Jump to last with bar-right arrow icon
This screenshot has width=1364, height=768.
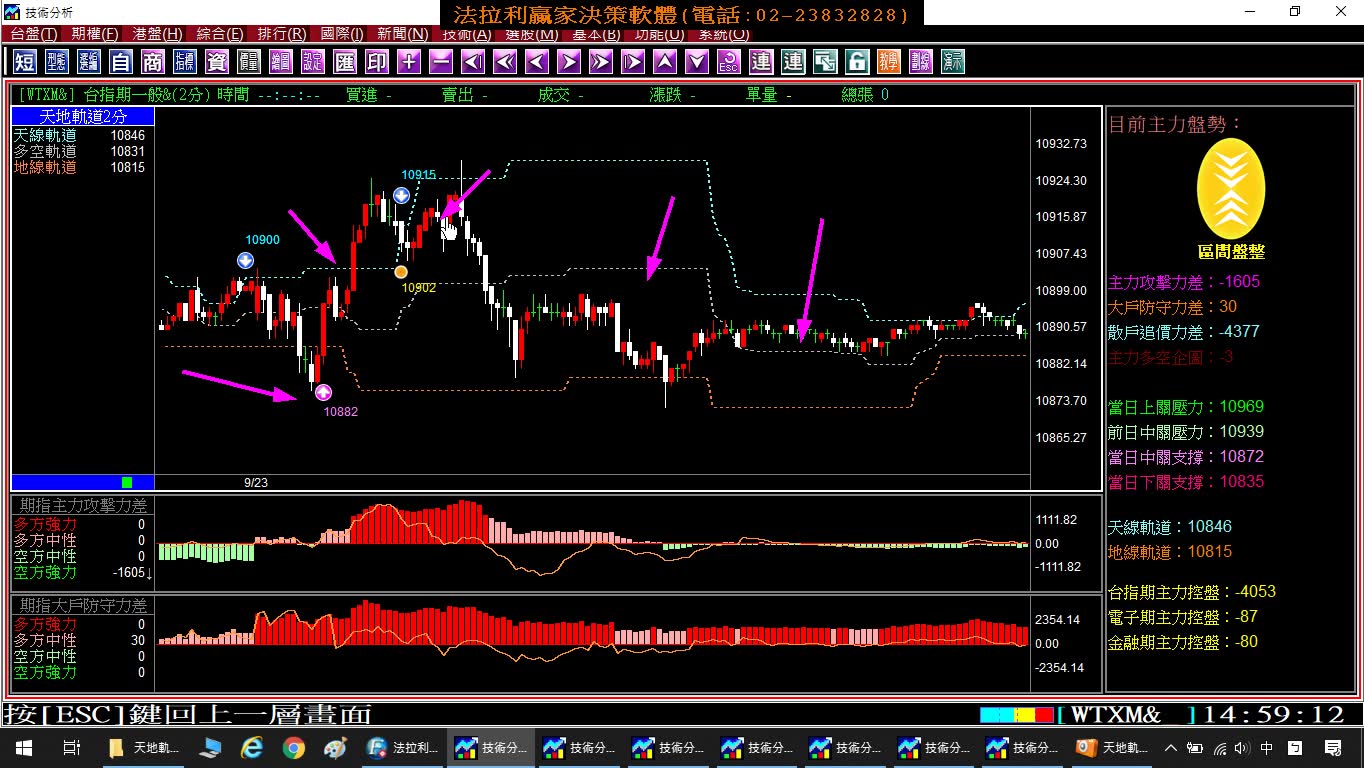pyautogui.click(x=633, y=61)
